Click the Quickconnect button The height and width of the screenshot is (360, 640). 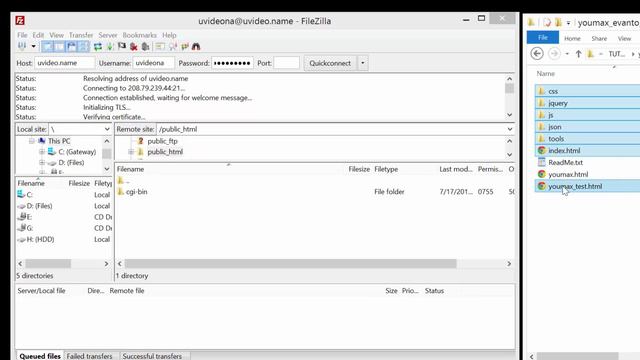click(x=330, y=63)
